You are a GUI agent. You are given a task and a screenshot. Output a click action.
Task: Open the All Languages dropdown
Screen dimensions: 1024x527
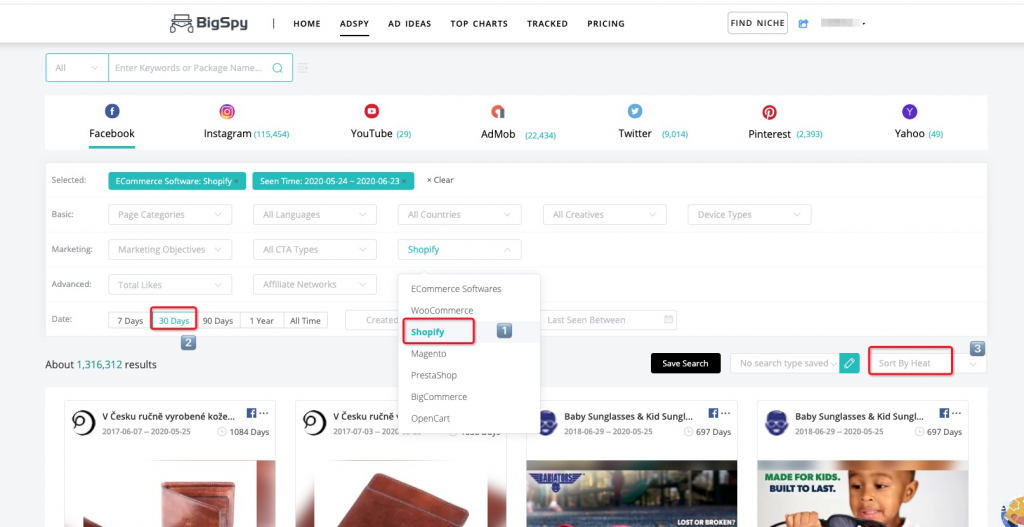tap(315, 215)
